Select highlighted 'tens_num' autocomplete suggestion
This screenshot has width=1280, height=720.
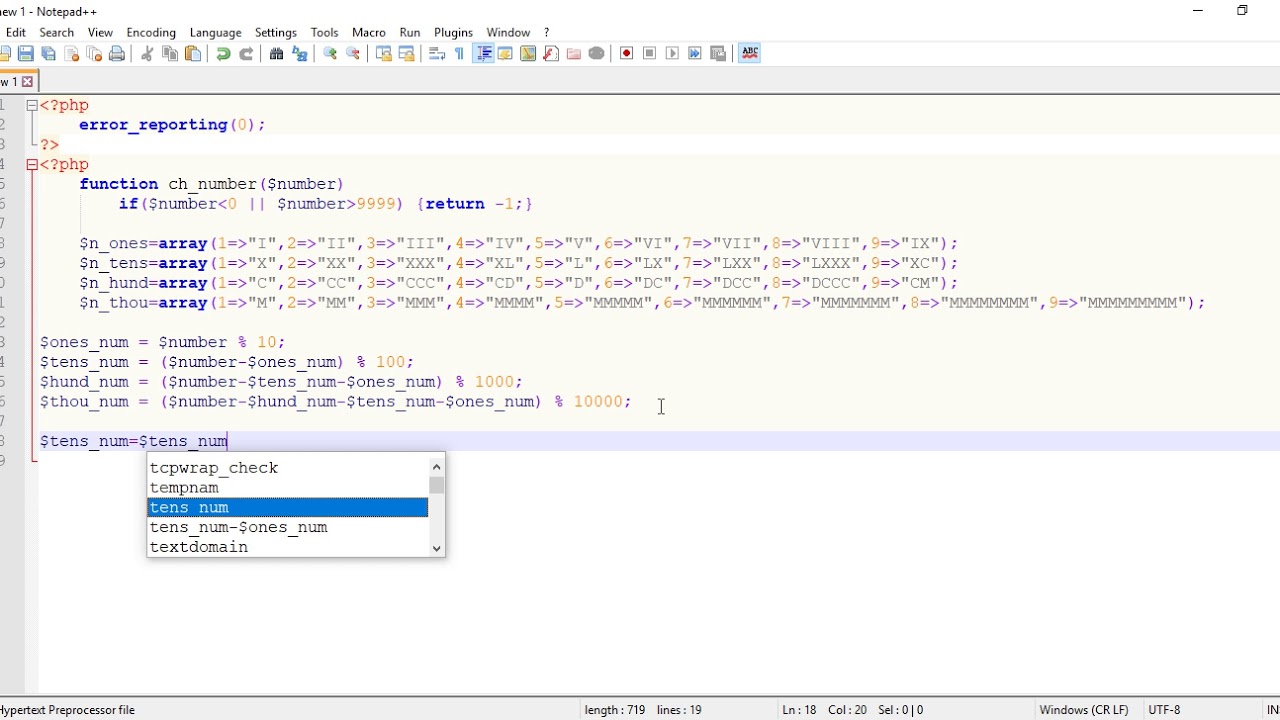pyautogui.click(x=288, y=508)
